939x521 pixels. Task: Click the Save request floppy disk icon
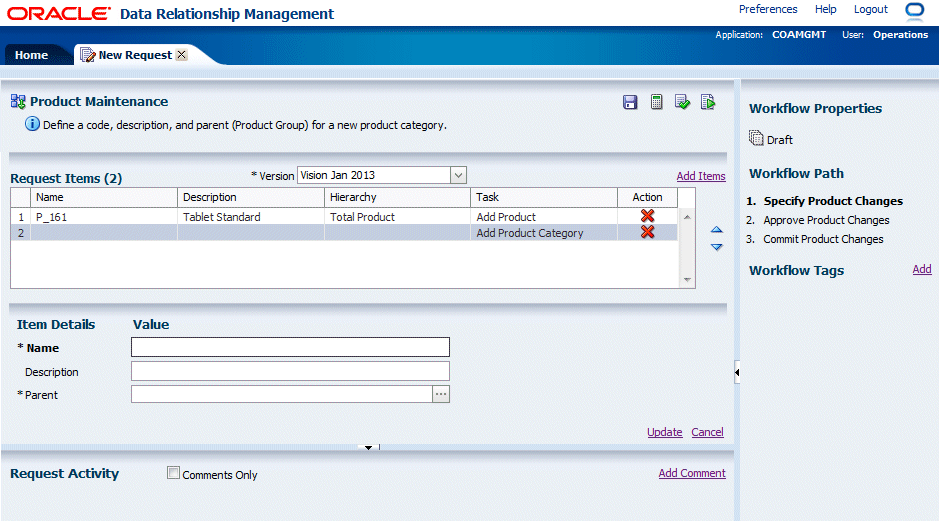click(x=630, y=102)
